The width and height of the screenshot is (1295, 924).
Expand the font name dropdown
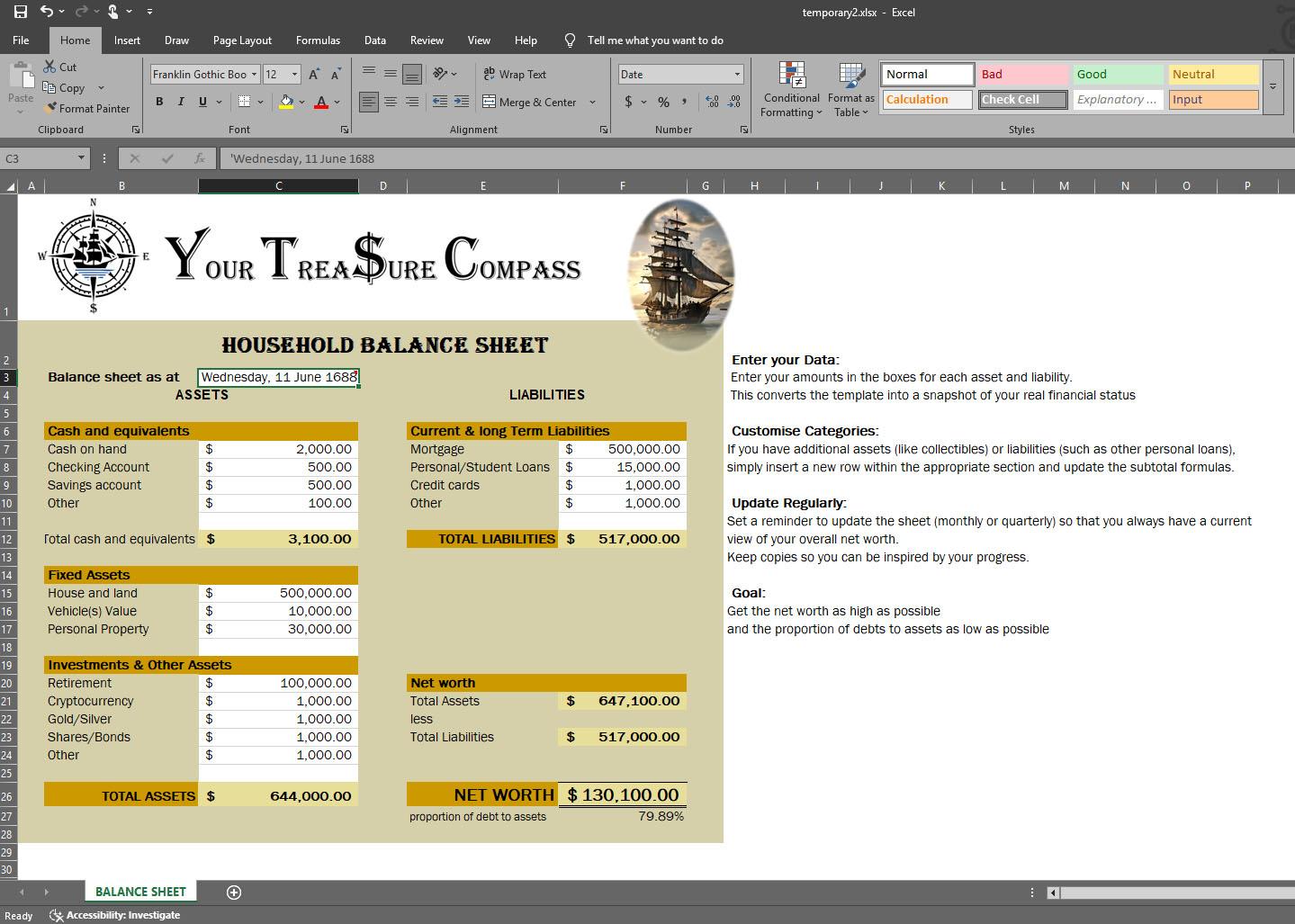click(x=255, y=75)
